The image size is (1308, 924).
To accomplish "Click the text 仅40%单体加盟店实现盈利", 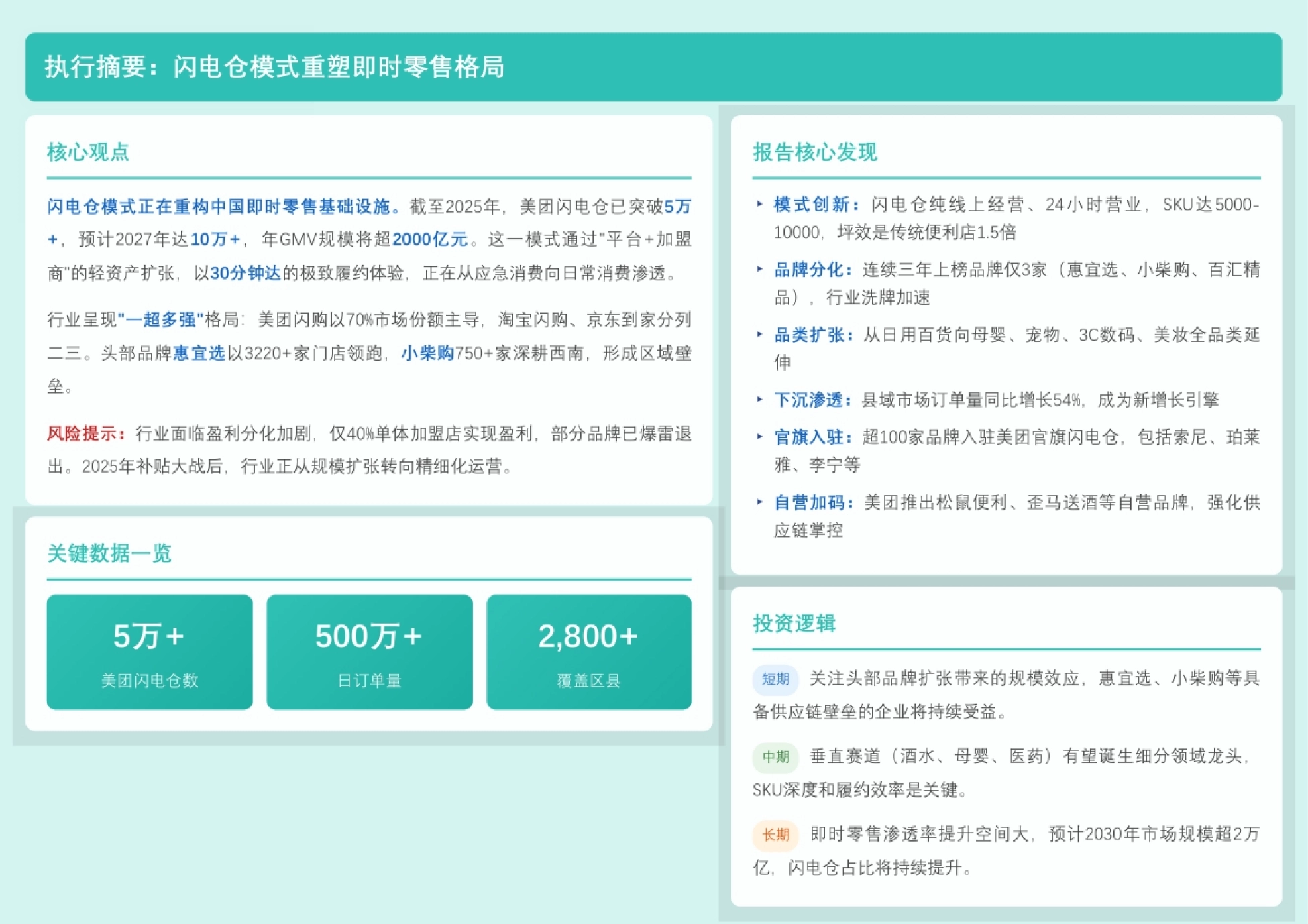I will pyautogui.click(x=431, y=434).
